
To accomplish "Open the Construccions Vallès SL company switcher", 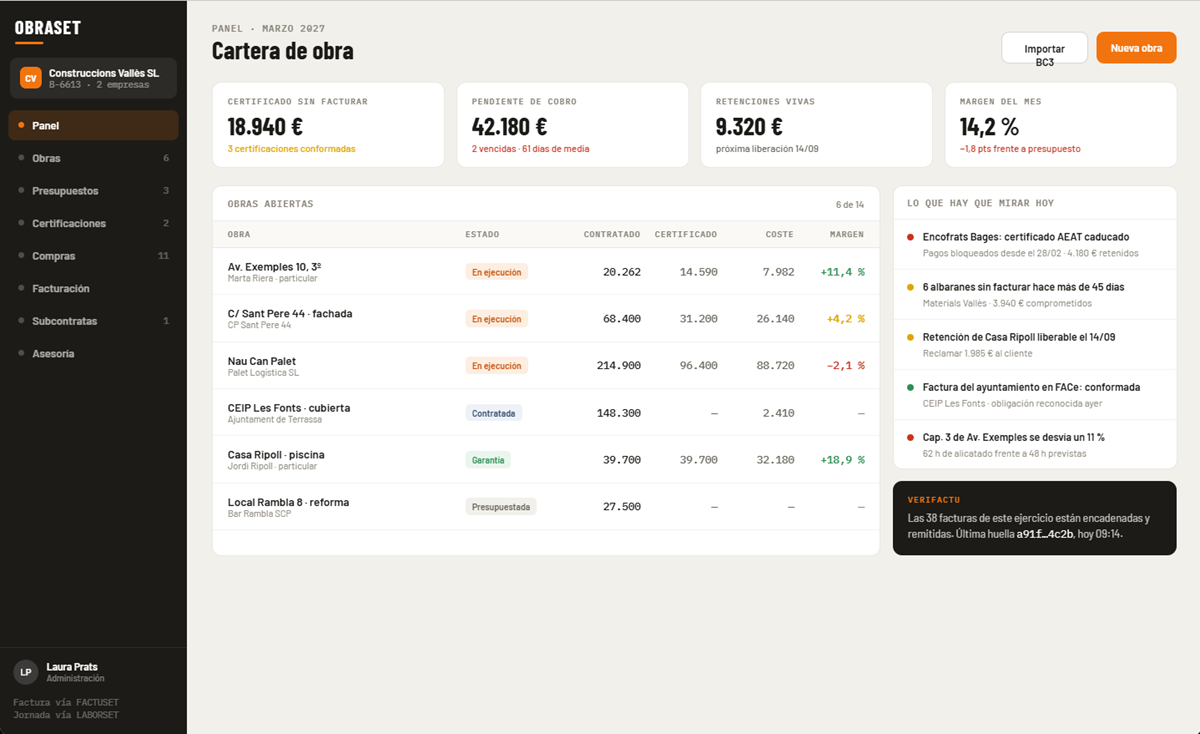I will 93,78.
